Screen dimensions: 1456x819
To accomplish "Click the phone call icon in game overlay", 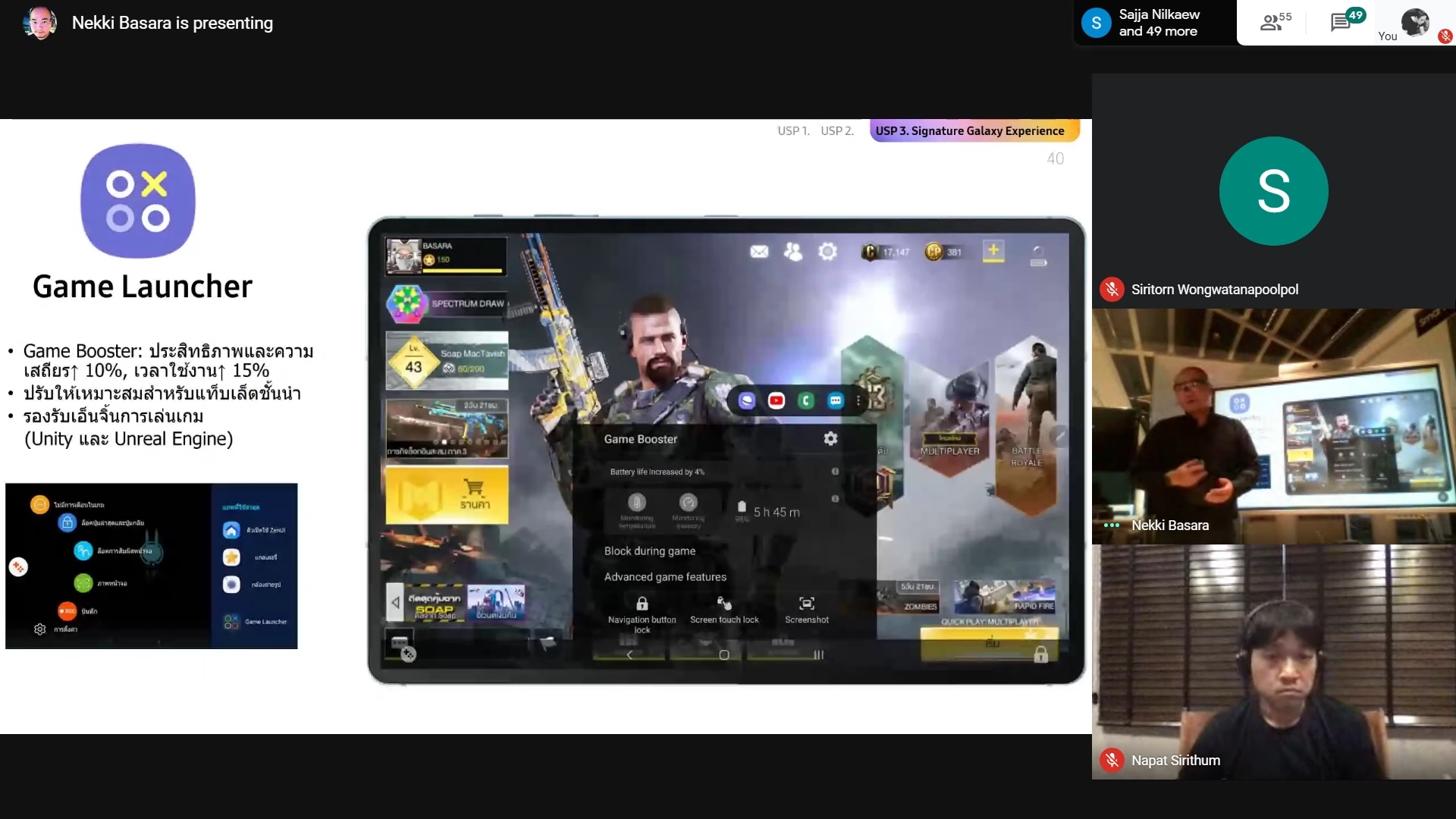I will [806, 400].
